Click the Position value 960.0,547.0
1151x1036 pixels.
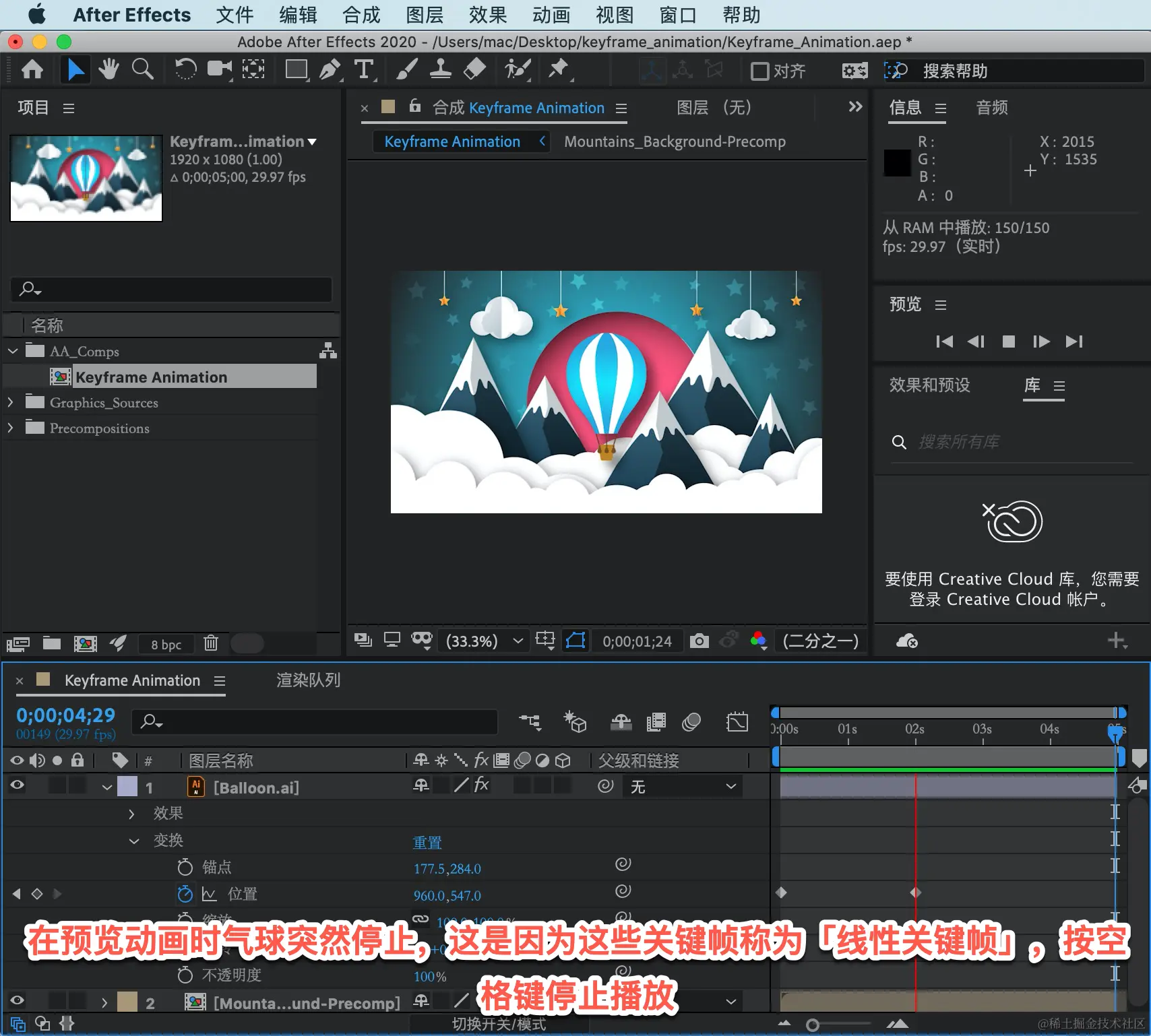point(447,895)
